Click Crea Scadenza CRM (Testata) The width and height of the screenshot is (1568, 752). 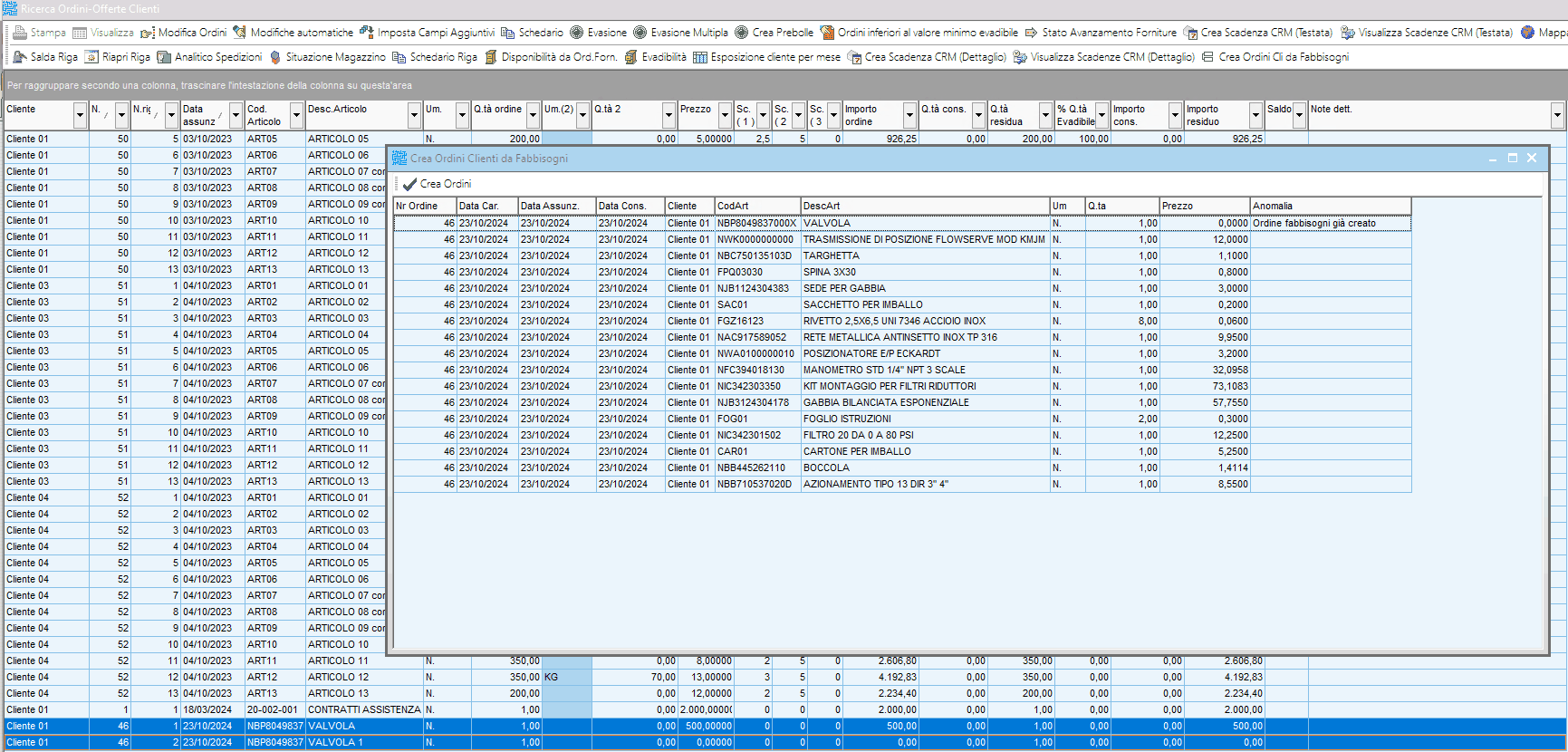click(1257, 33)
